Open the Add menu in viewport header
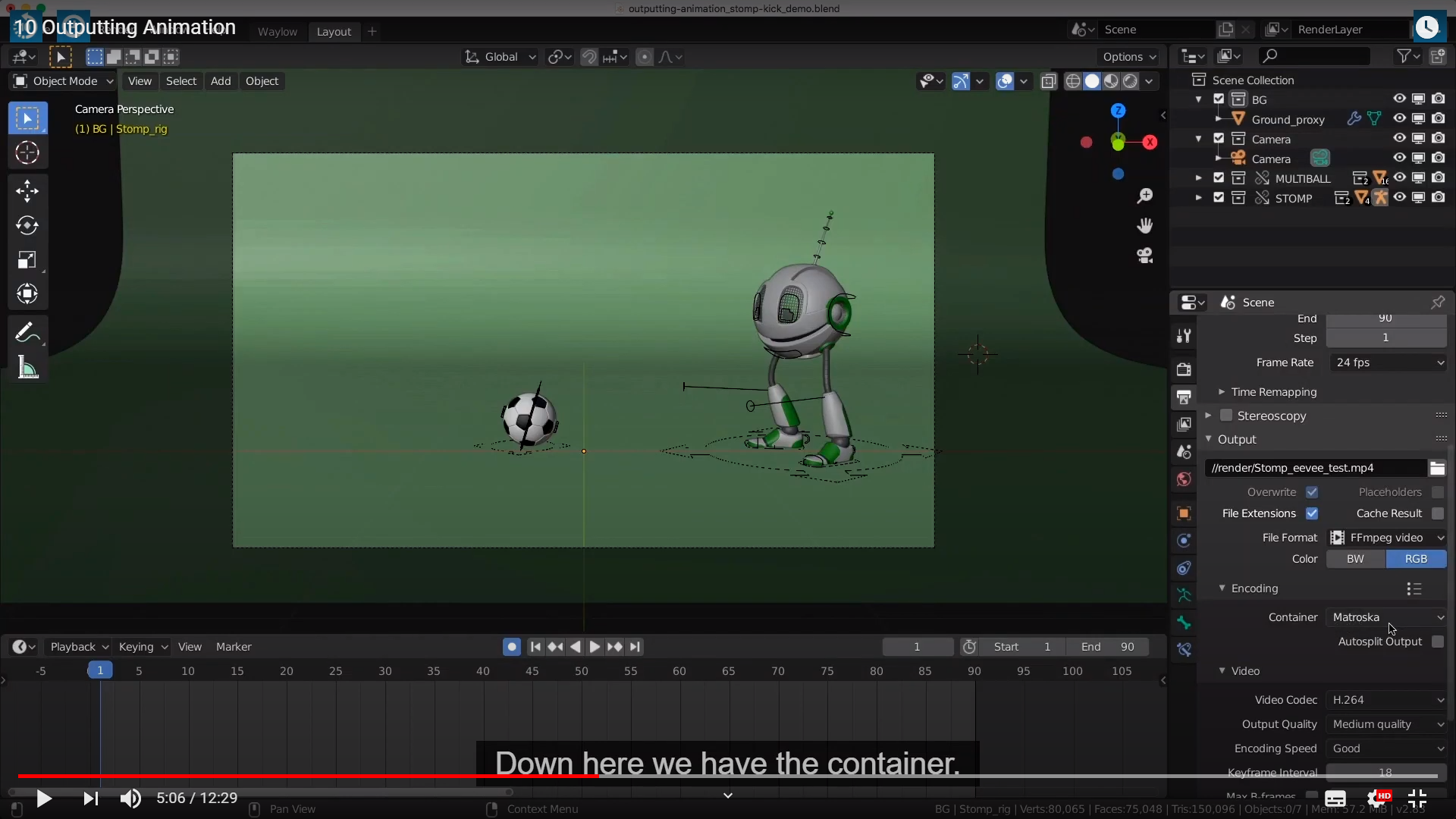1456x819 pixels. pyautogui.click(x=221, y=81)
